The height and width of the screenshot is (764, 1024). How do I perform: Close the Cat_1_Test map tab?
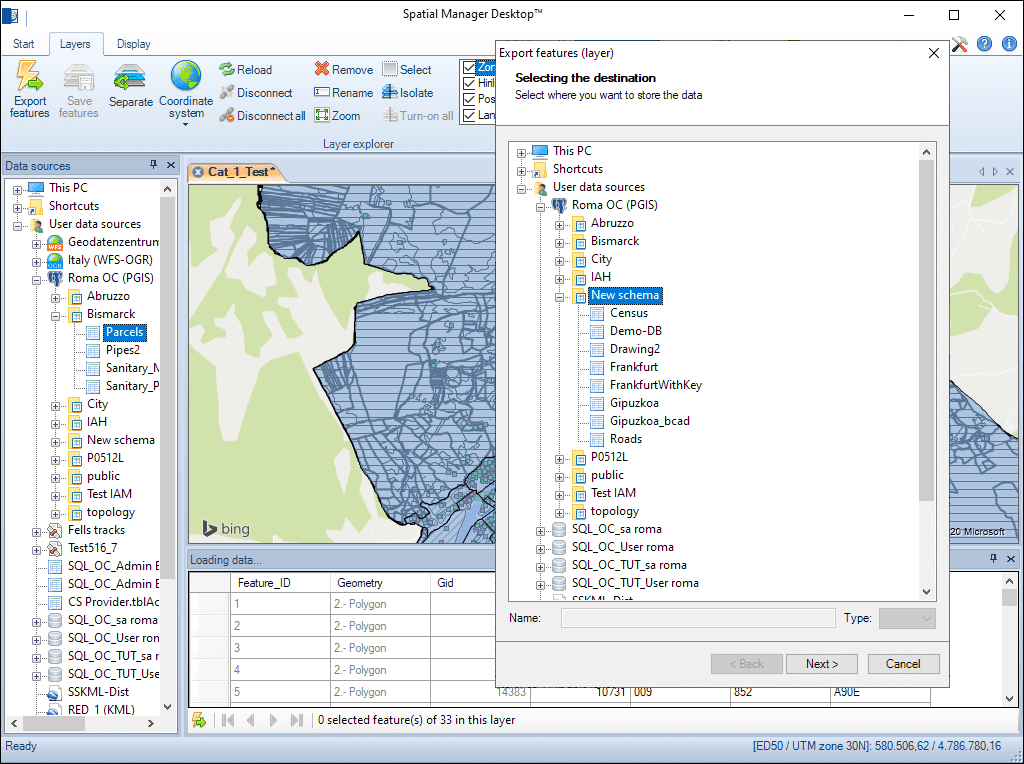[x=198, y=172]
